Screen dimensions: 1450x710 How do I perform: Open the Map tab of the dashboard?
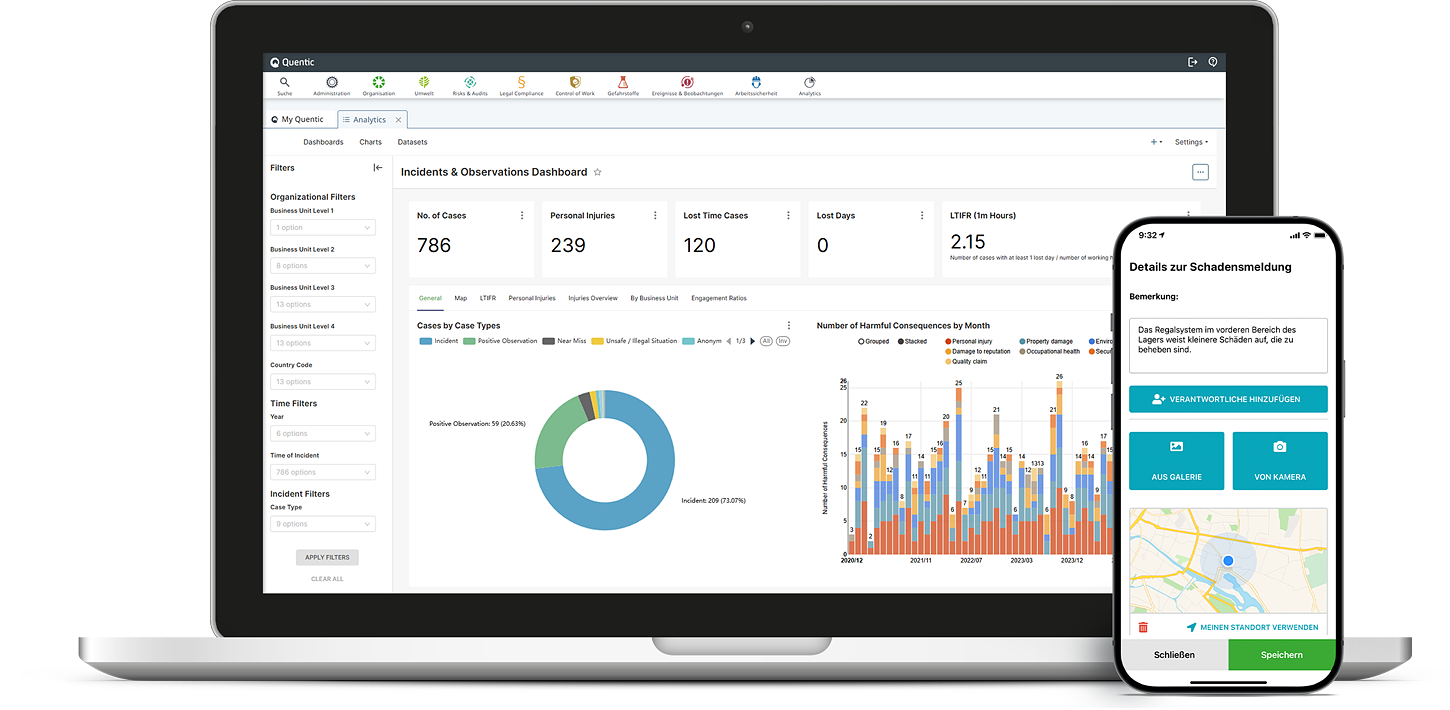pos(462,297)
